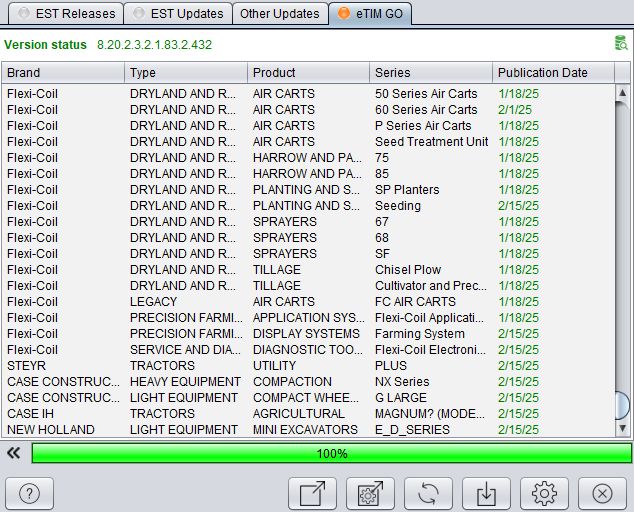Switch to EST Releases tab

pos(66,14)
